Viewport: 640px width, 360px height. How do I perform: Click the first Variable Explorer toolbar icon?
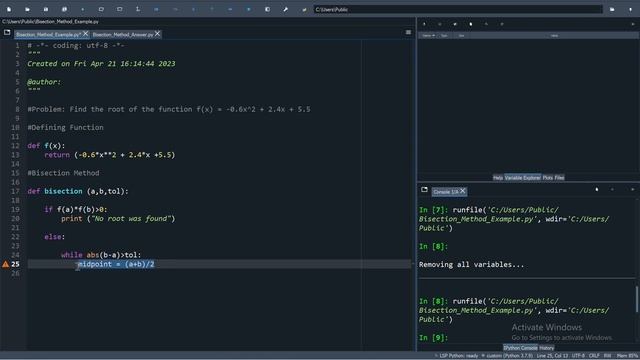click(424, 24)
